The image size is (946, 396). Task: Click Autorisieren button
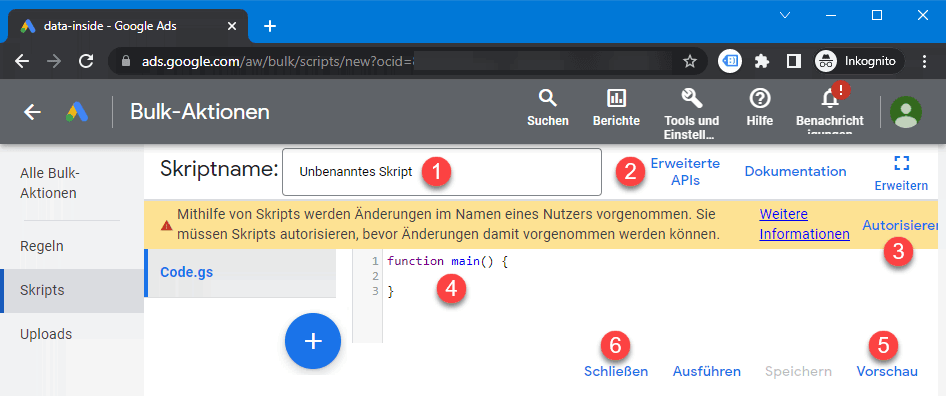coord(900,226)
